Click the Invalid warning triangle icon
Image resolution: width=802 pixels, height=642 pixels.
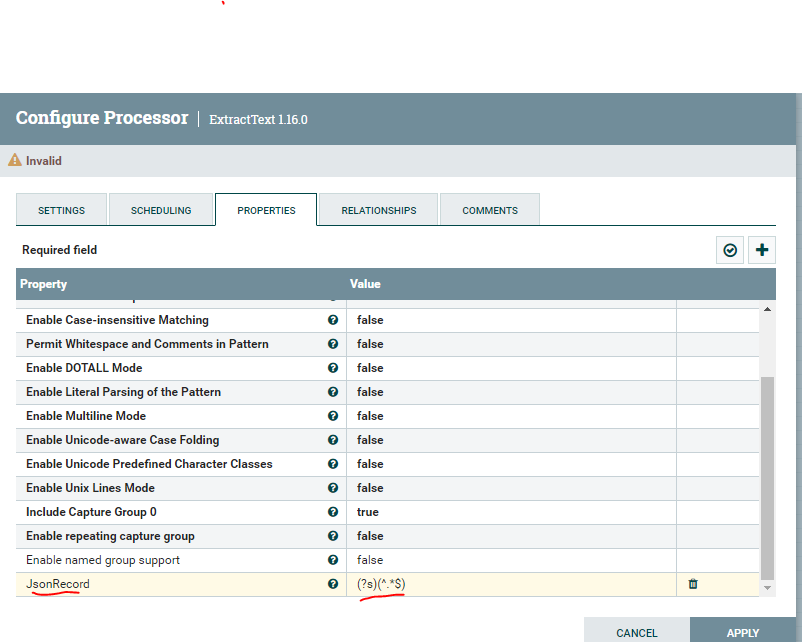point(15,160)
